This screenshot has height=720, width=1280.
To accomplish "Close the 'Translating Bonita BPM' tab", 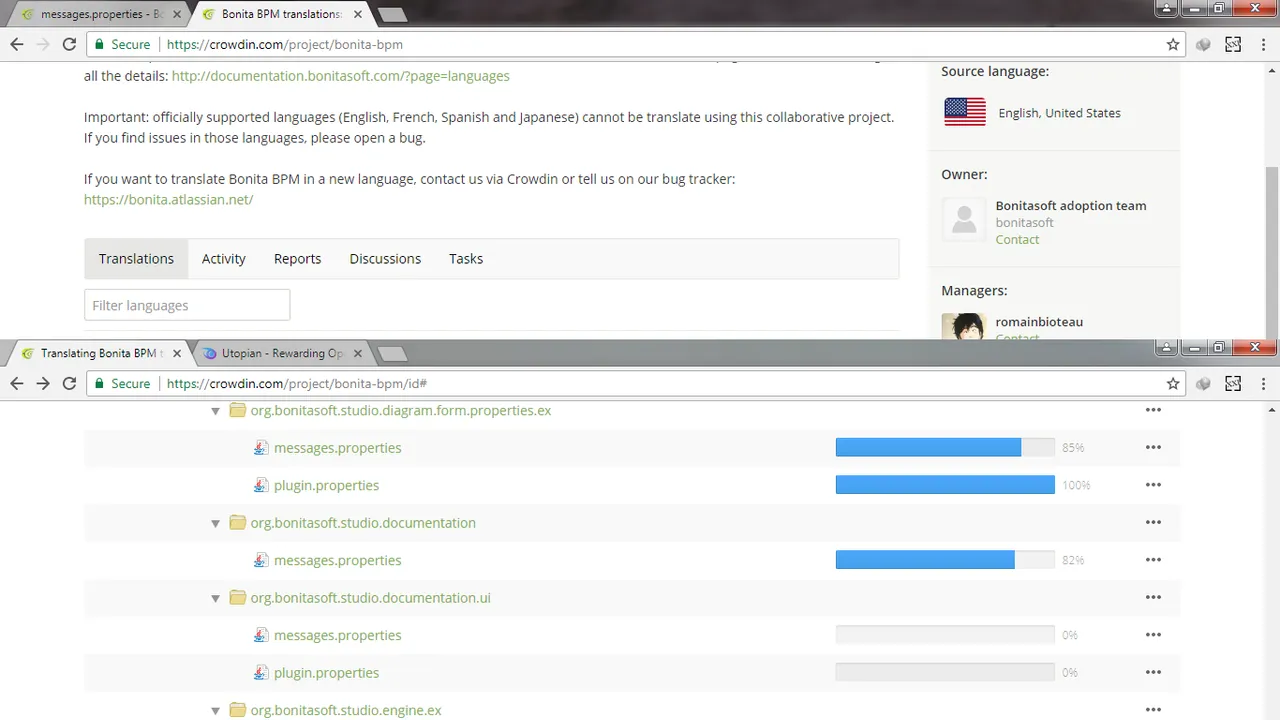I will [x=177, y=353].
